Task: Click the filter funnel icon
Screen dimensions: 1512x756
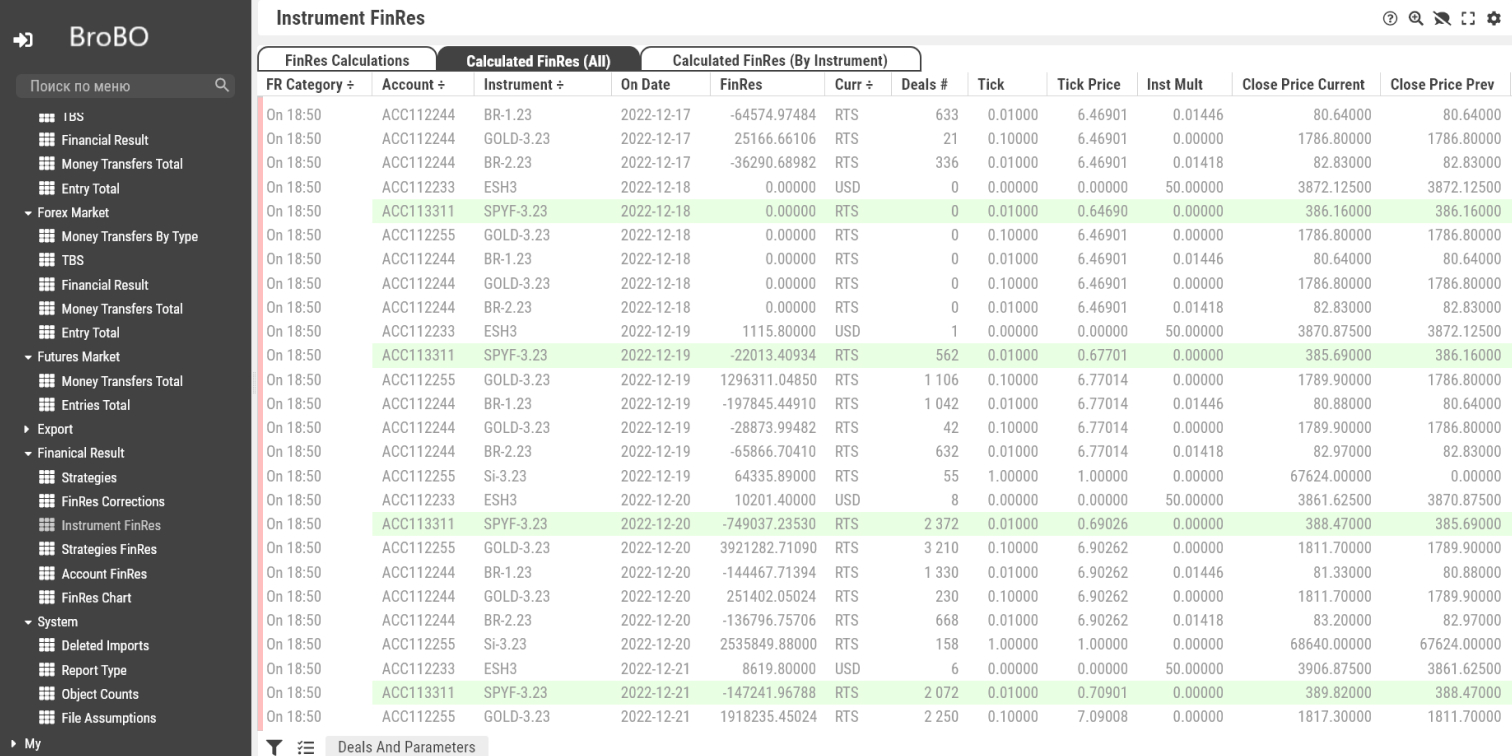Action: 274,746
